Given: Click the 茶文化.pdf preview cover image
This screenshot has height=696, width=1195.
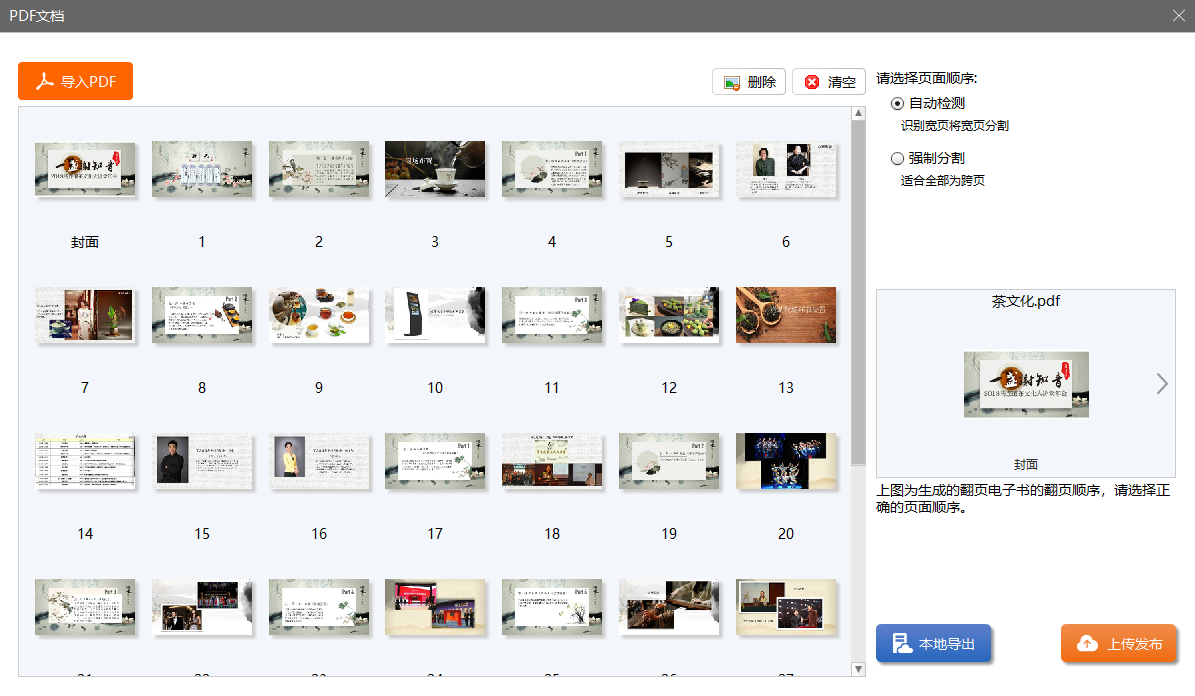Looking at the screenshot, I should click(x=1026, y=384).
